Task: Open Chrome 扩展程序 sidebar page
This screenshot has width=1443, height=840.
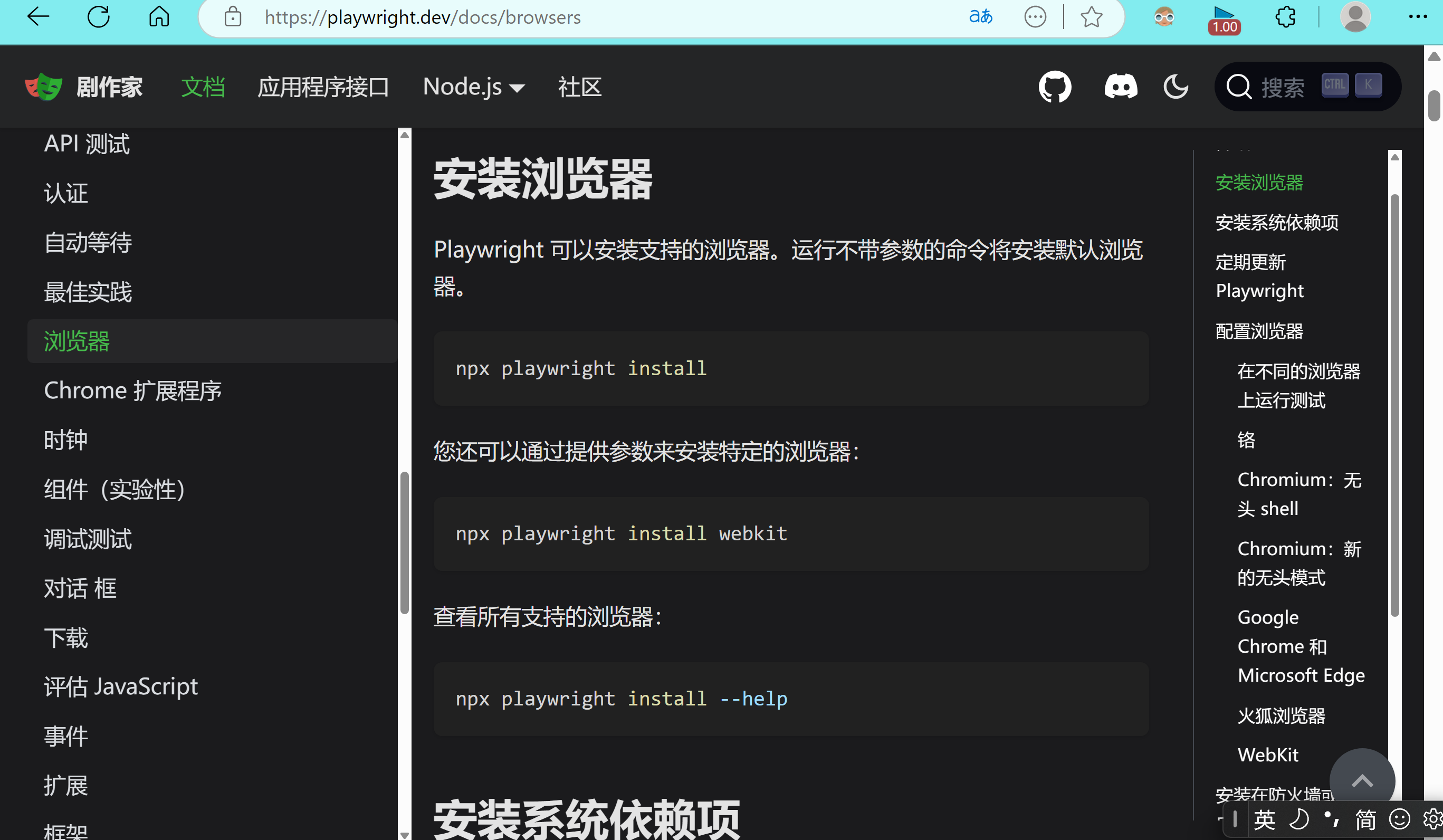Action: 132,390
